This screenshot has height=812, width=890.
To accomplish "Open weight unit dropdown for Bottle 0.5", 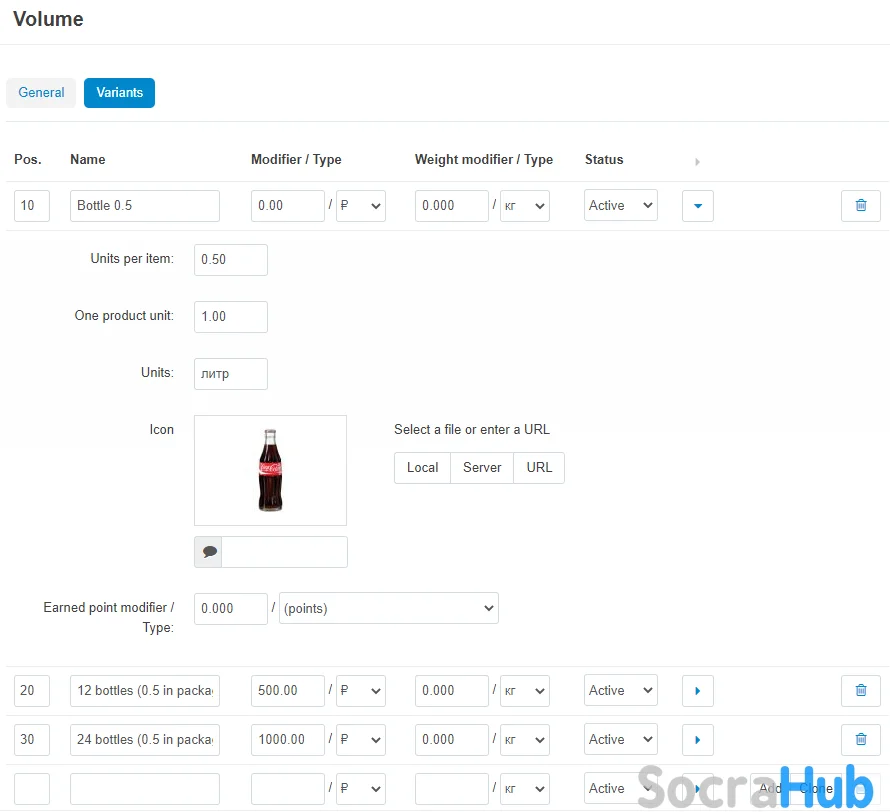I will click(524, 206).
